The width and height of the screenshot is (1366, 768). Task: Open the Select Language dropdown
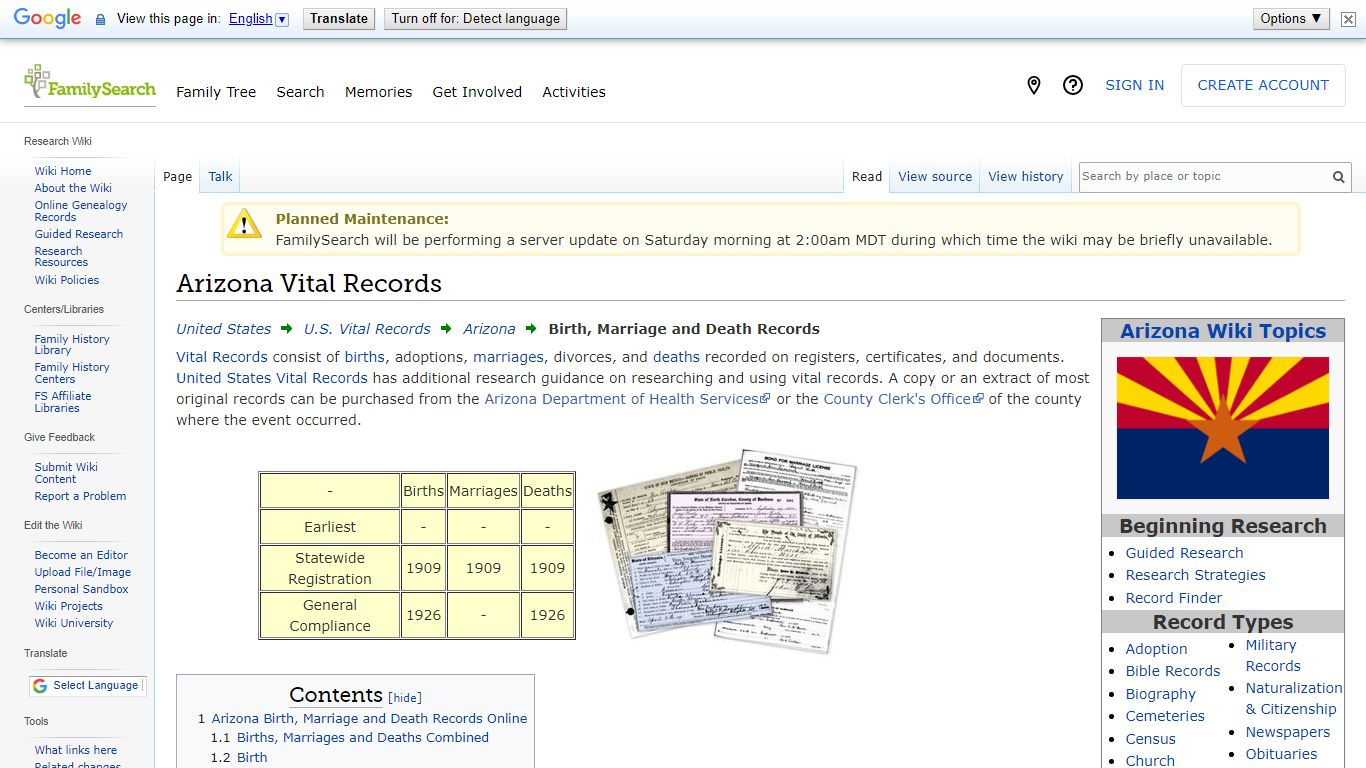click(88, 686)
